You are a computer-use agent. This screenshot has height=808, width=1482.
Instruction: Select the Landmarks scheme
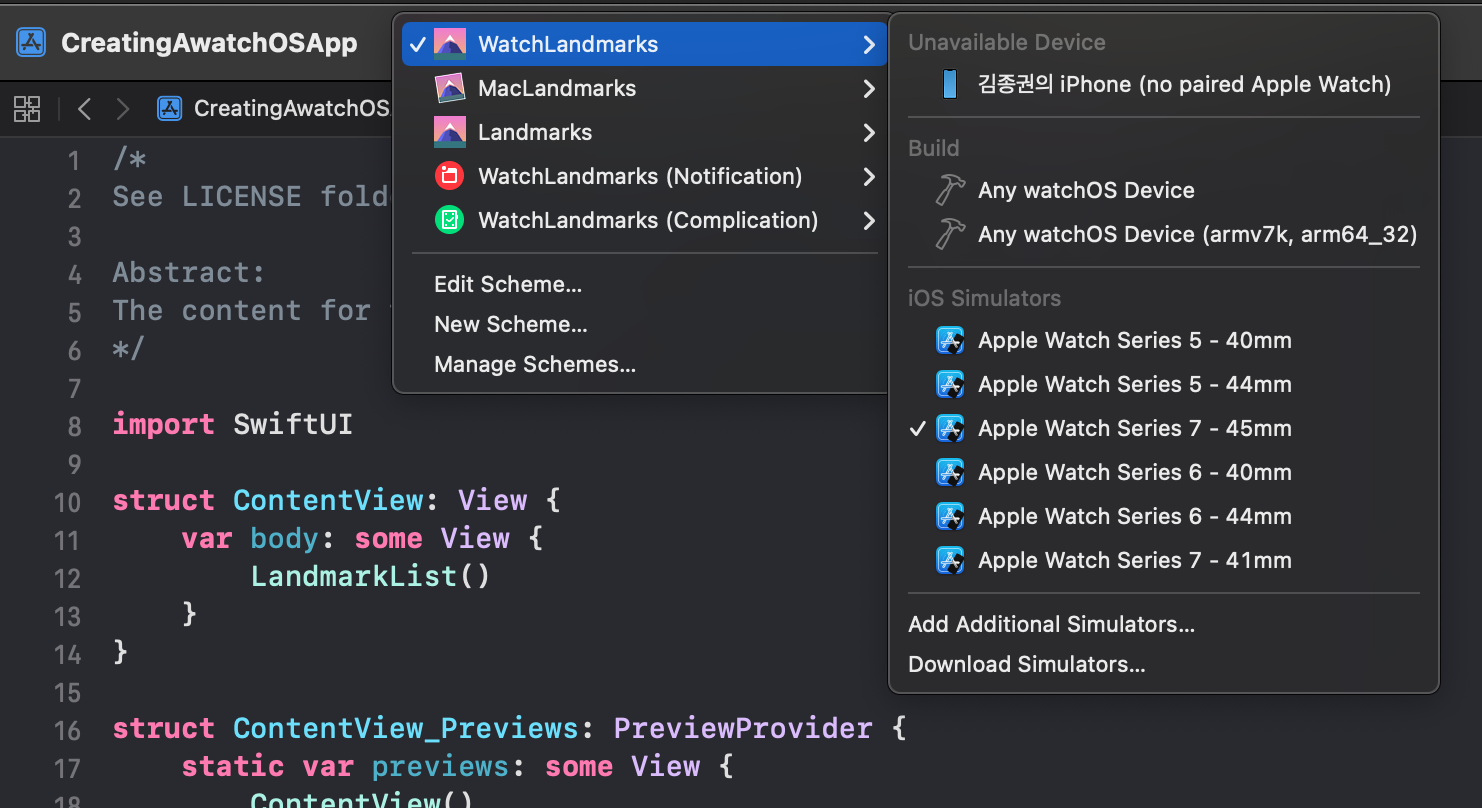(x=645, y=132)
